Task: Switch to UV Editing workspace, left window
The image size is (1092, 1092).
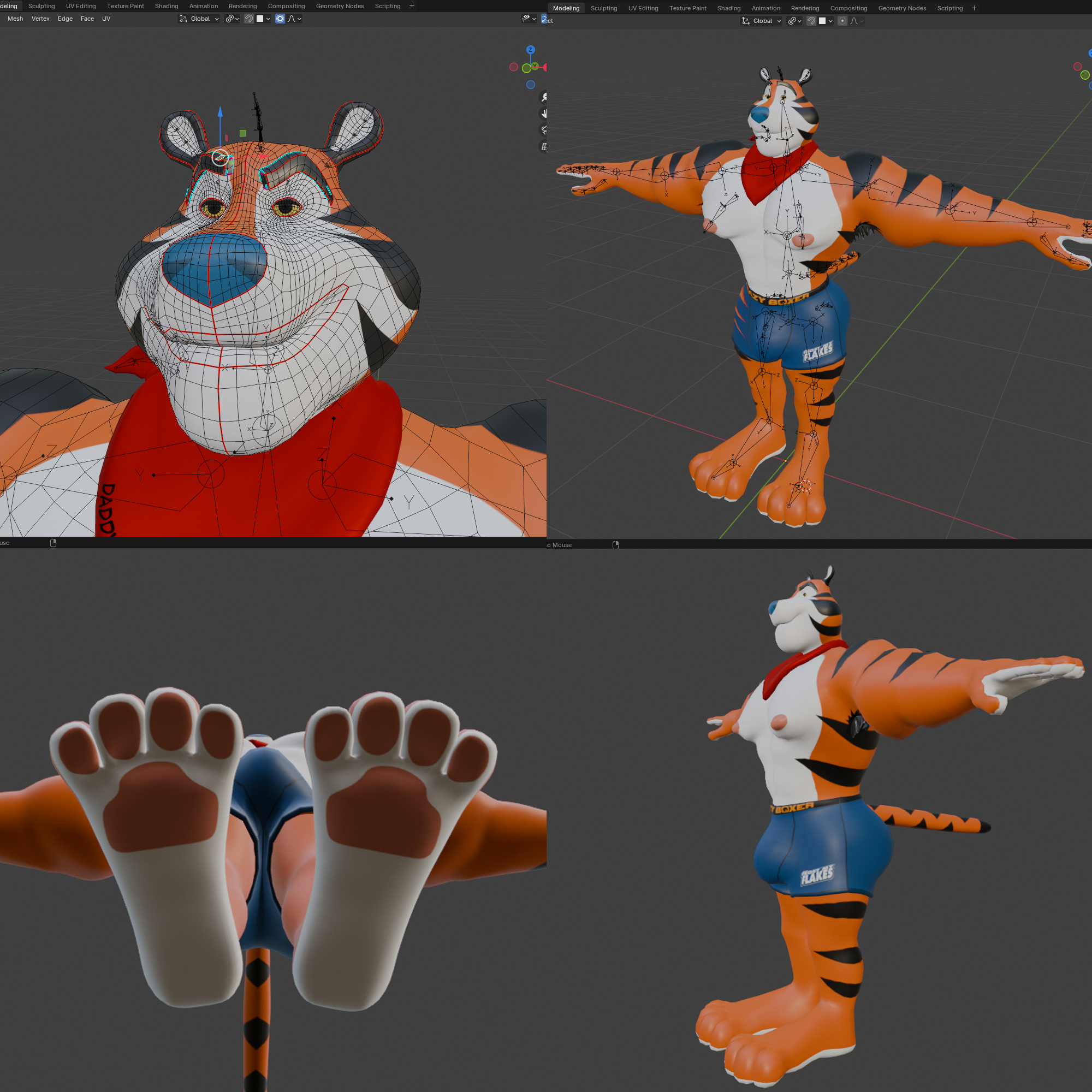Action: click(x=81, y=6)
